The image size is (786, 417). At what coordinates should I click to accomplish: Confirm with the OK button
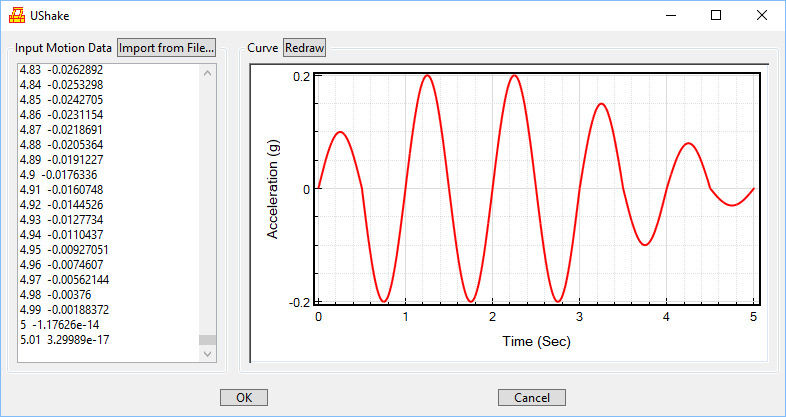(x=244, y=397)
